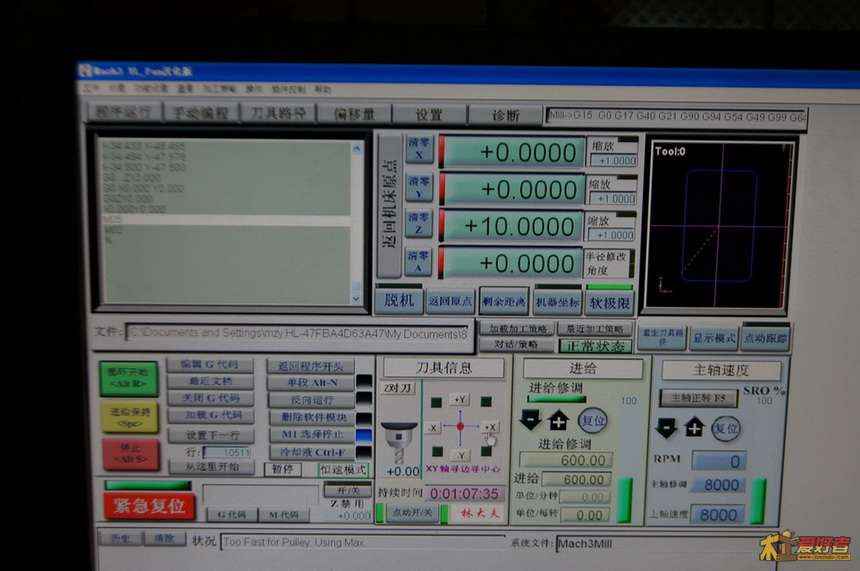Switch to the 刀具路径 tab

278,113
